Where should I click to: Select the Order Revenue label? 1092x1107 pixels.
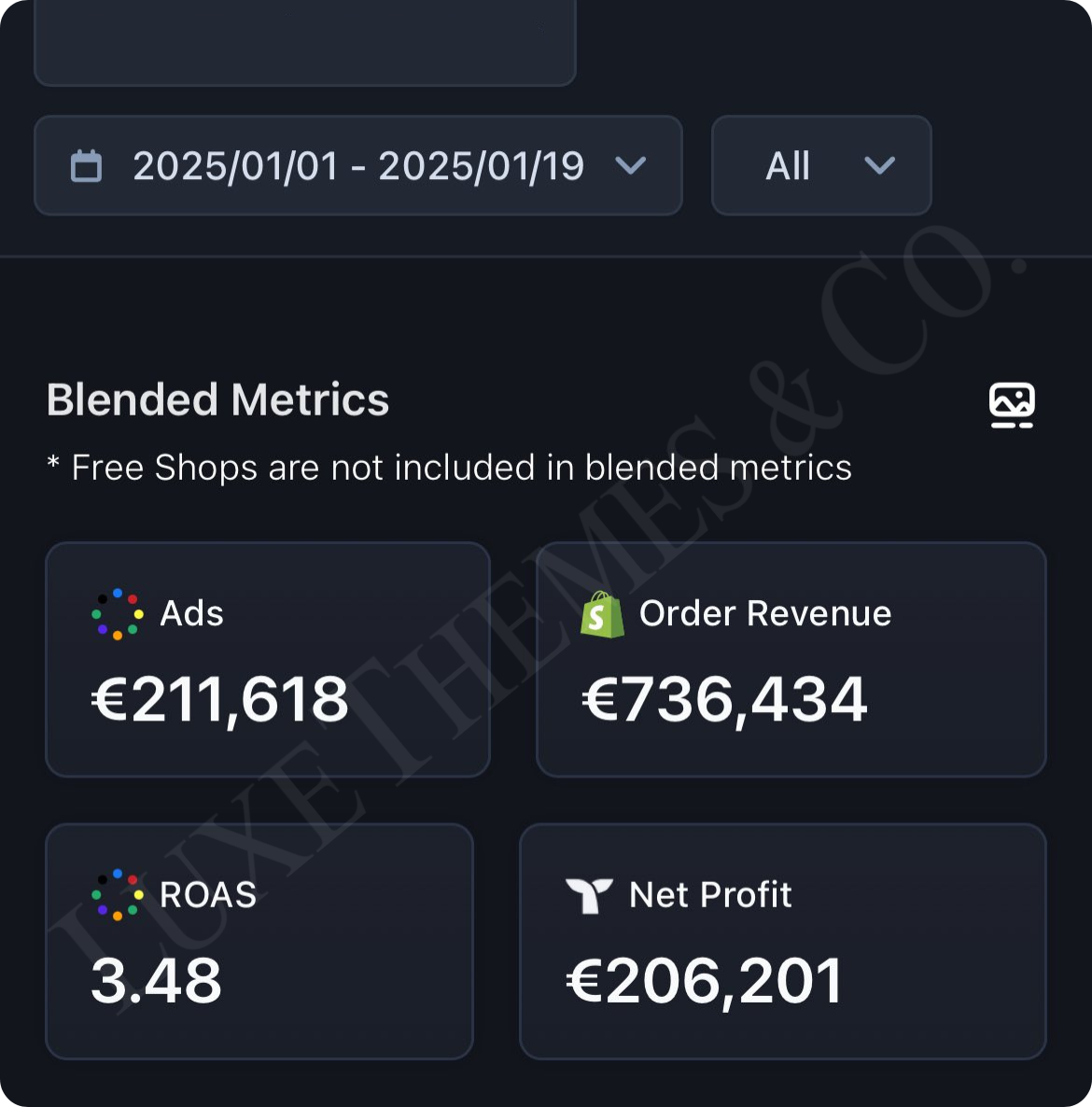765,613
